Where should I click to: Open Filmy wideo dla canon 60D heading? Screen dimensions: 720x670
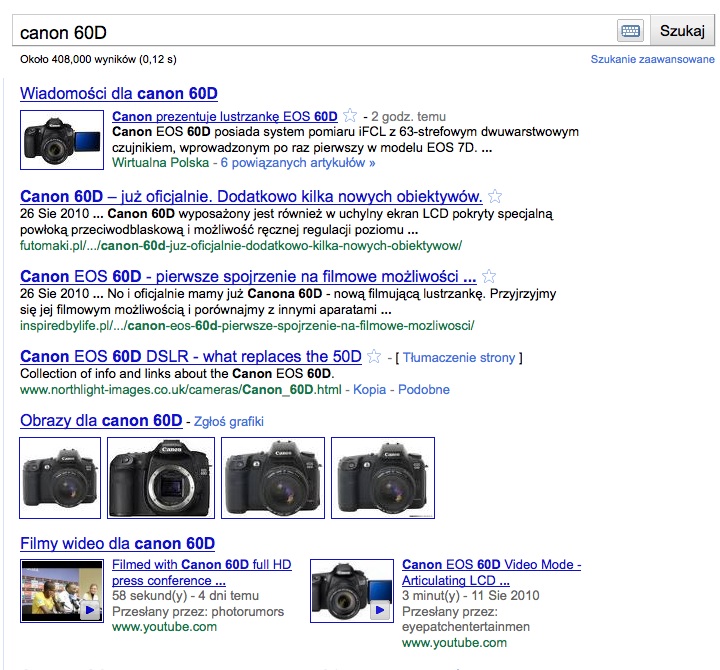(x=118, y=543)
